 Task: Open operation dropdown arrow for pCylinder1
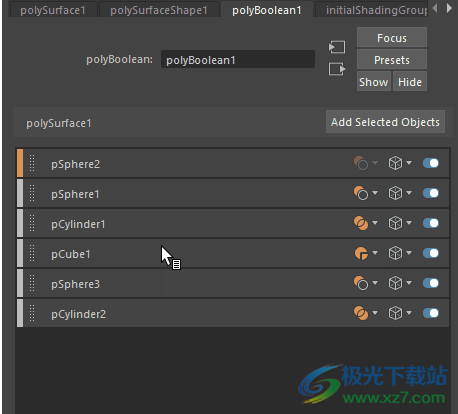[375, 223]
